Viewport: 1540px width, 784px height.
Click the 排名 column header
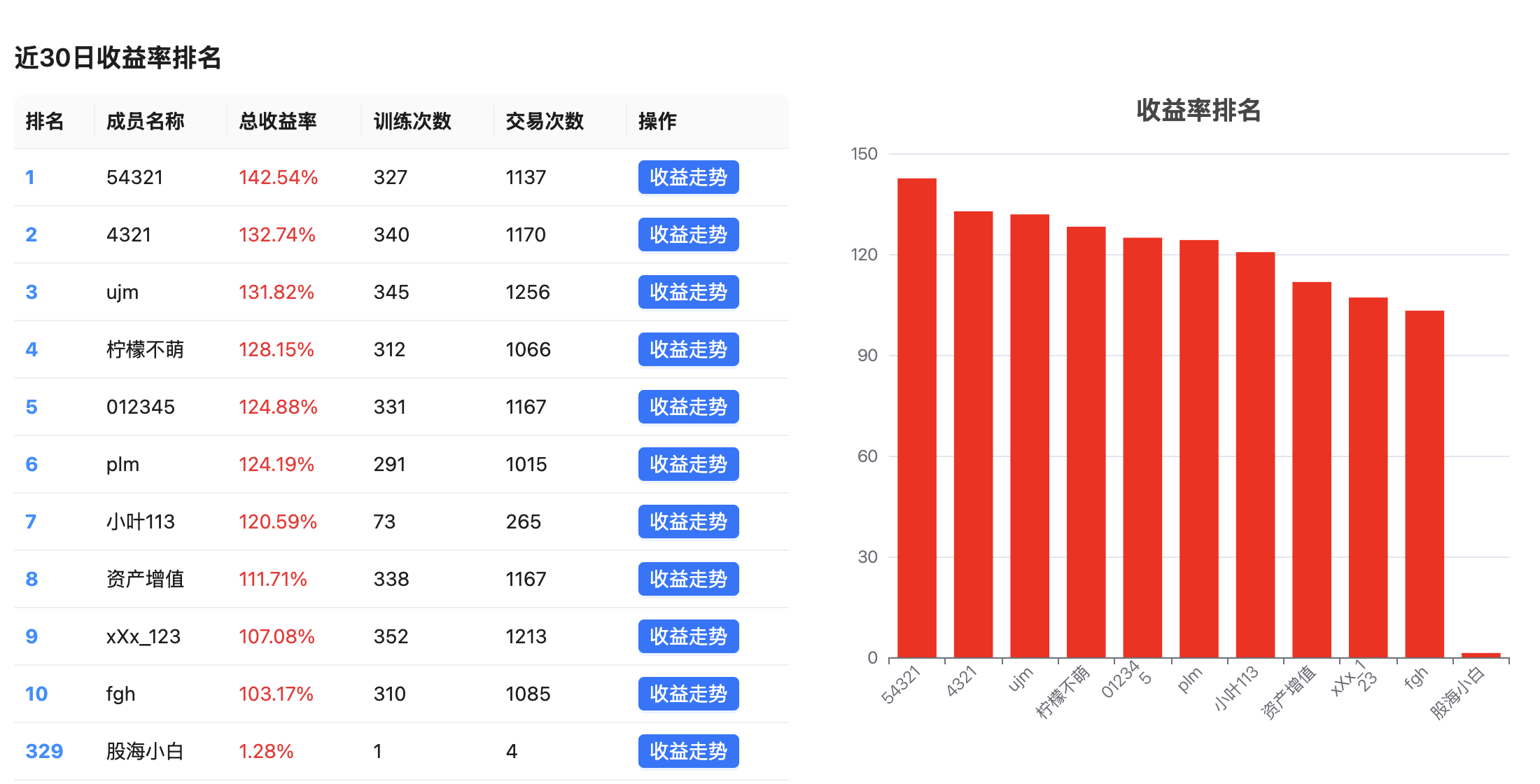click(x=45, y=121)
